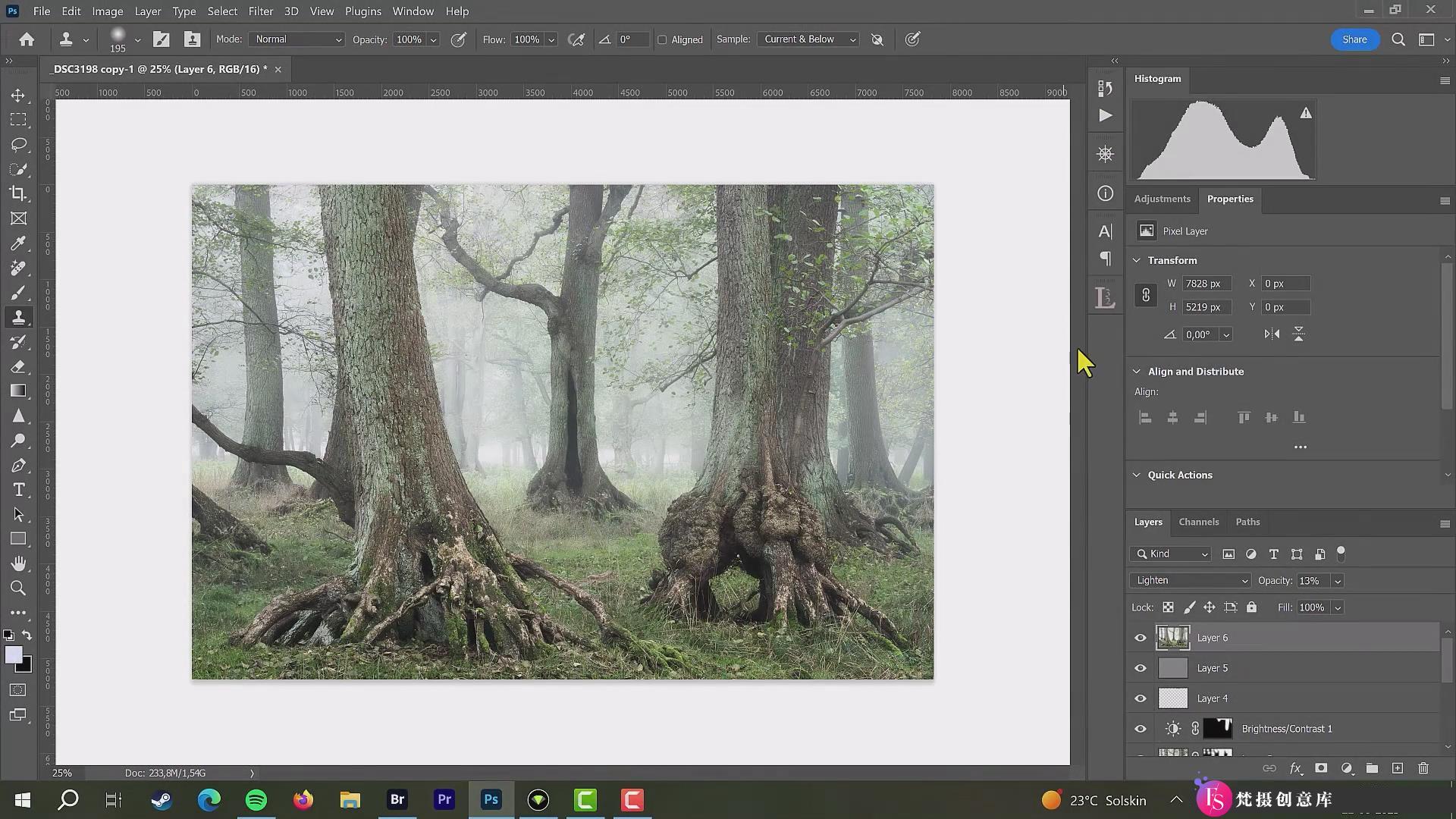Open the Clone Source panel button
1456x819 pixels.
click(192, 39)
